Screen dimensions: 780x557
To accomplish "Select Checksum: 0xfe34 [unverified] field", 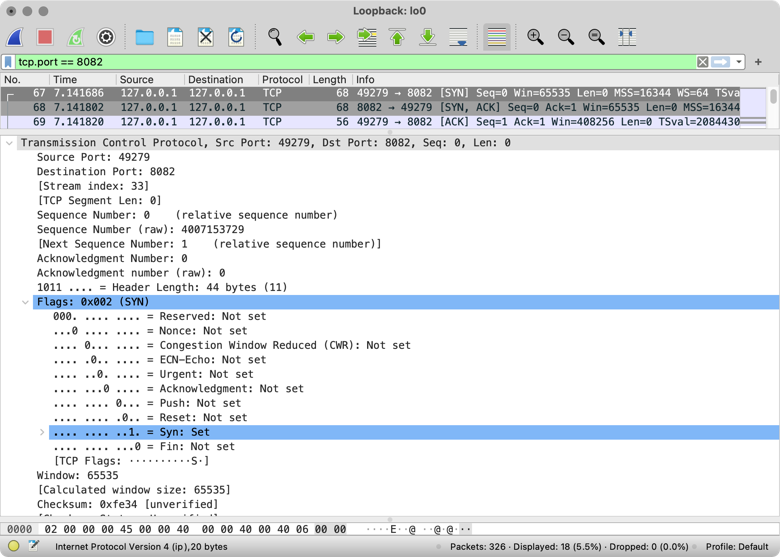I will coord(127,504).
